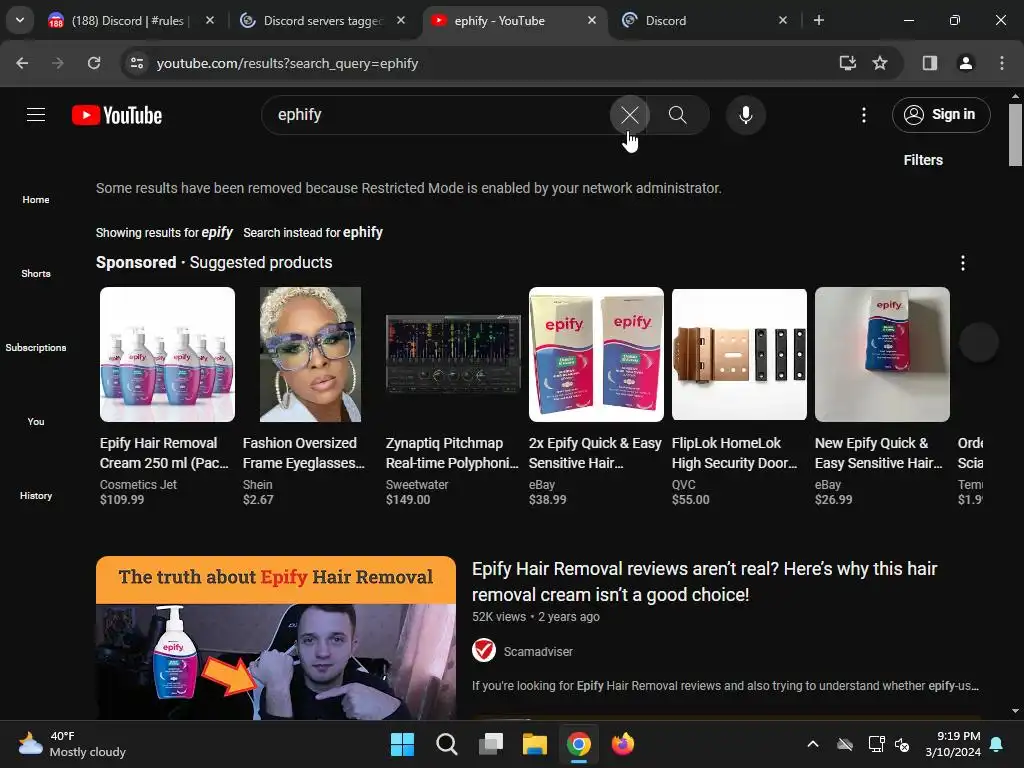Open the YouTube hamburger guide menu
The height and width of the screenshot is (768, 1024).
36,115
